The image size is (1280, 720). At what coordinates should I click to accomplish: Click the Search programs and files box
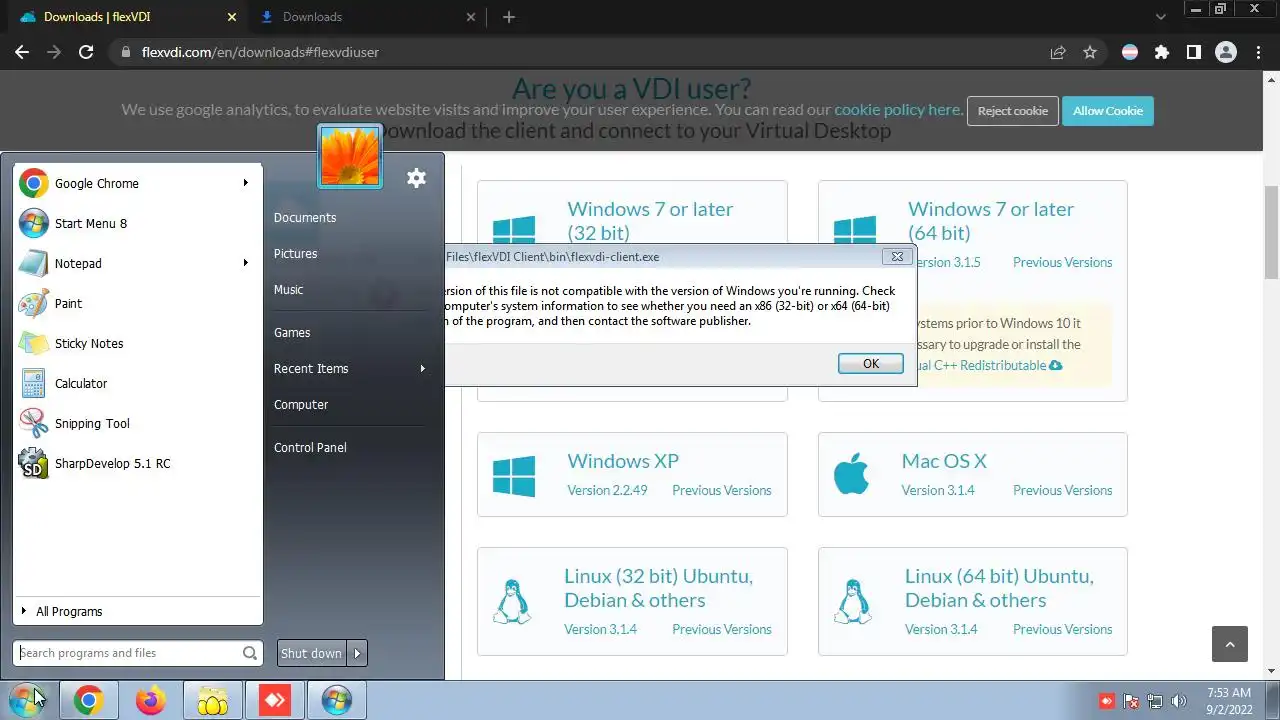click(x=138, y=653)
